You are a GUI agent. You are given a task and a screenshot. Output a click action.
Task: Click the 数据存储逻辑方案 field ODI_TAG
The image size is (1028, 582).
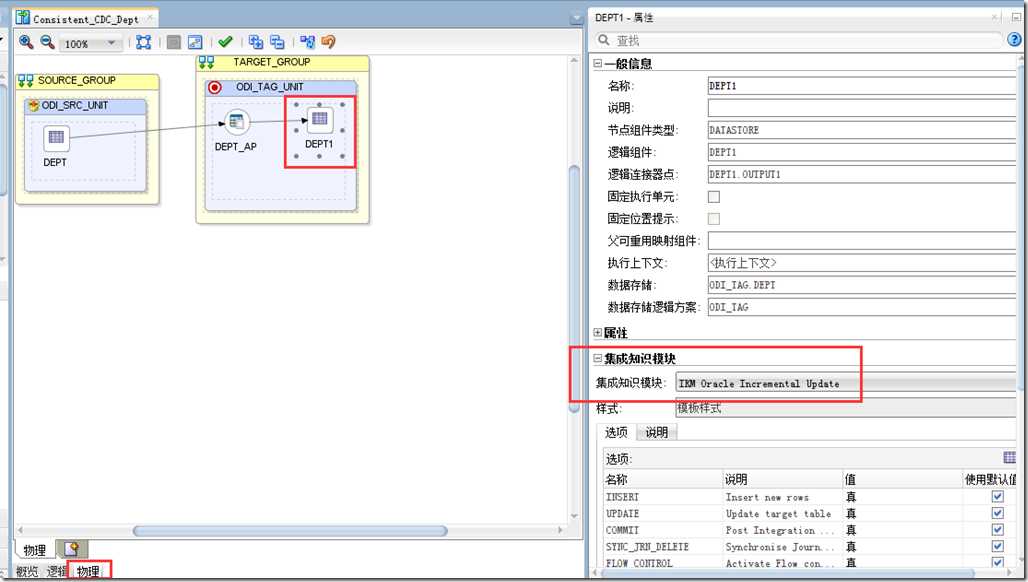pos(861,307)
